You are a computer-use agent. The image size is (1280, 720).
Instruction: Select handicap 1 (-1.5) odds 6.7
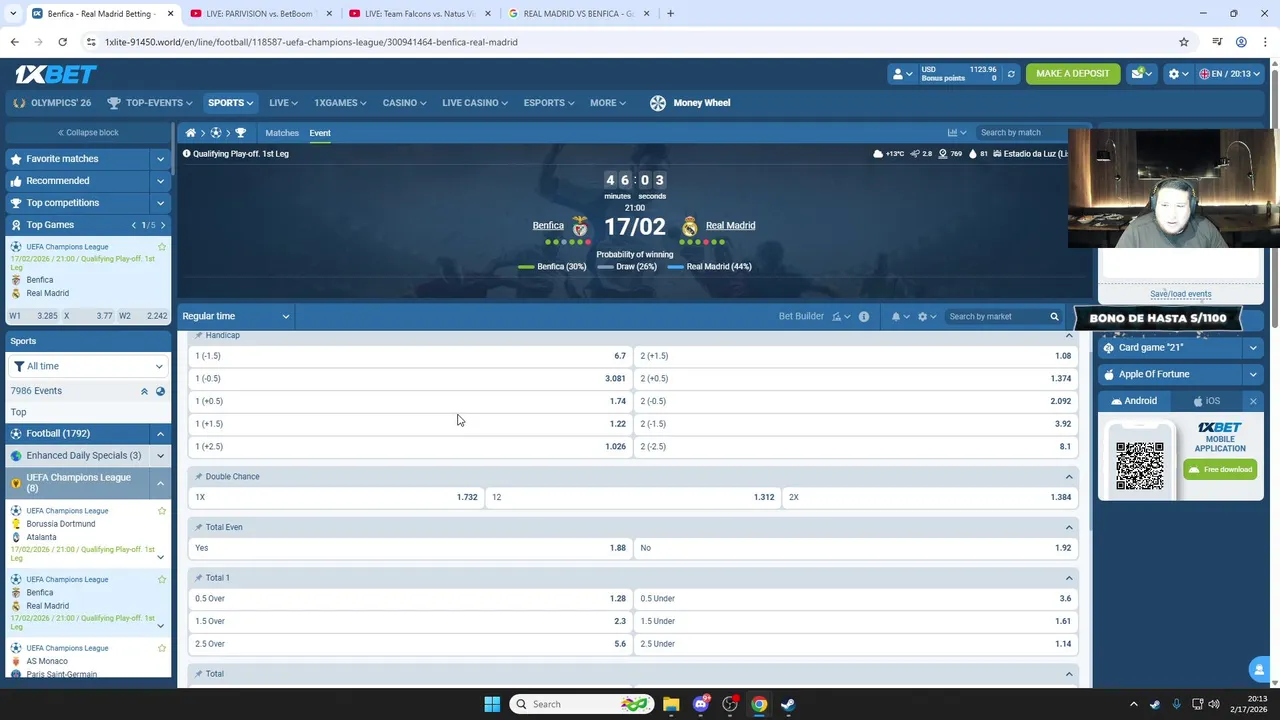click(411, 356)
